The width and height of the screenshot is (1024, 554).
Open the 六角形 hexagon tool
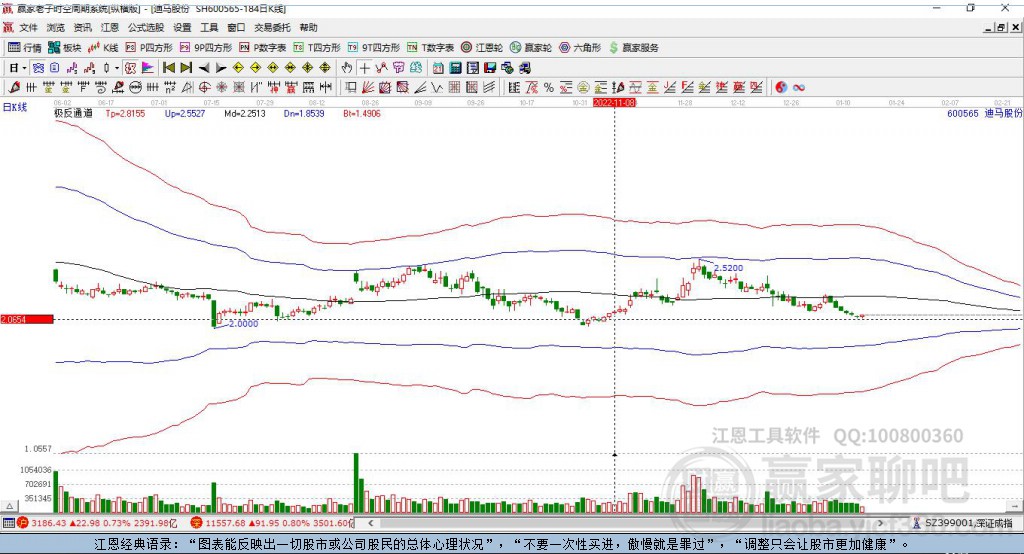(580, 47)
